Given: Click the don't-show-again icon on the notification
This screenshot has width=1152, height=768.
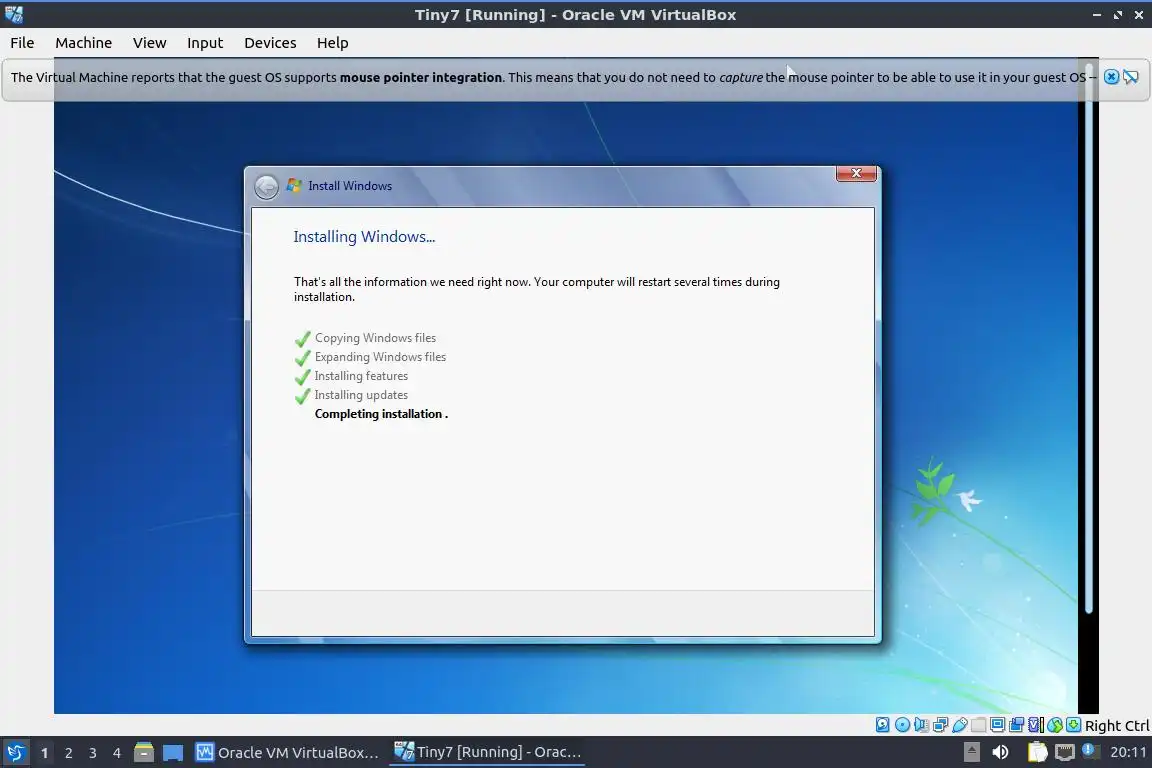Looking at the screenshot, I should coord(1131,76).
